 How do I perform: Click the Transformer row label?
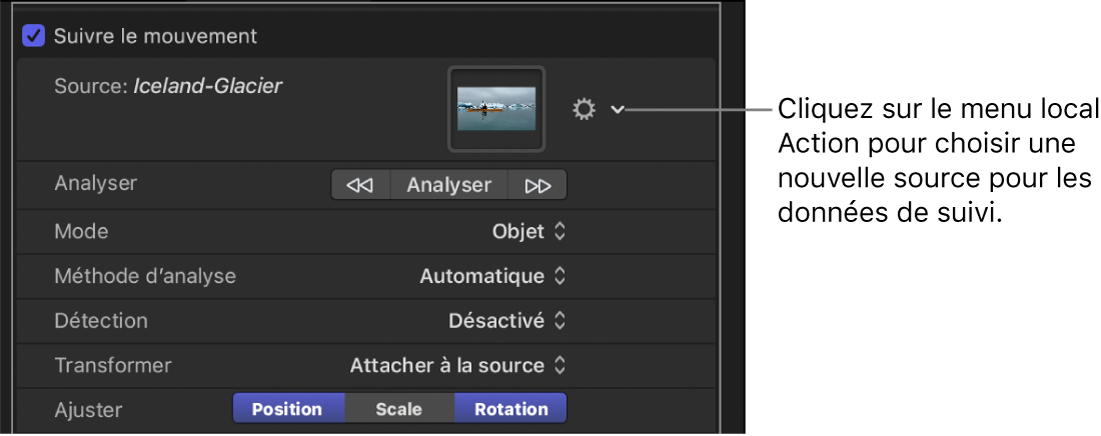coord(113,366)
